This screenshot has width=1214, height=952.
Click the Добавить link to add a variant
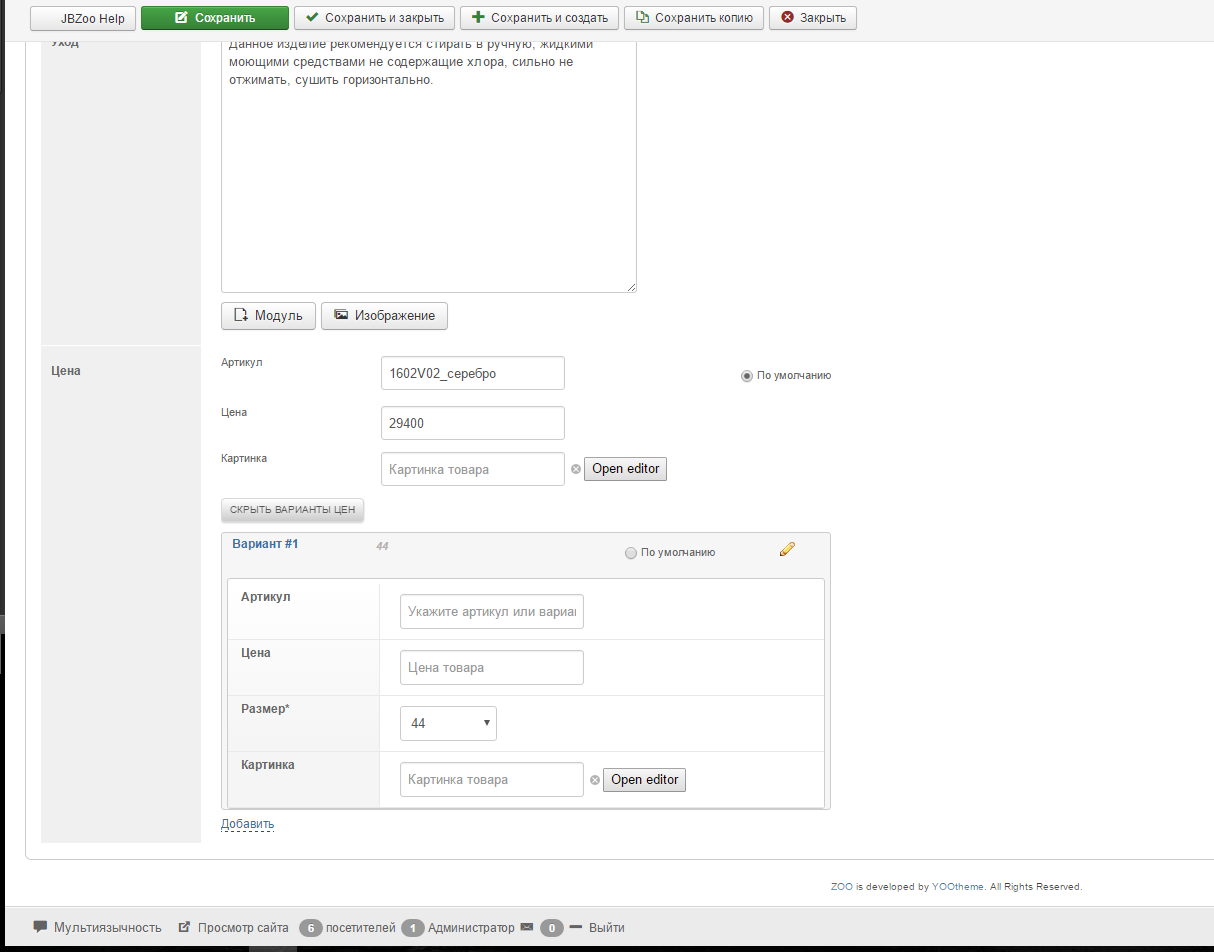(247, 824)
